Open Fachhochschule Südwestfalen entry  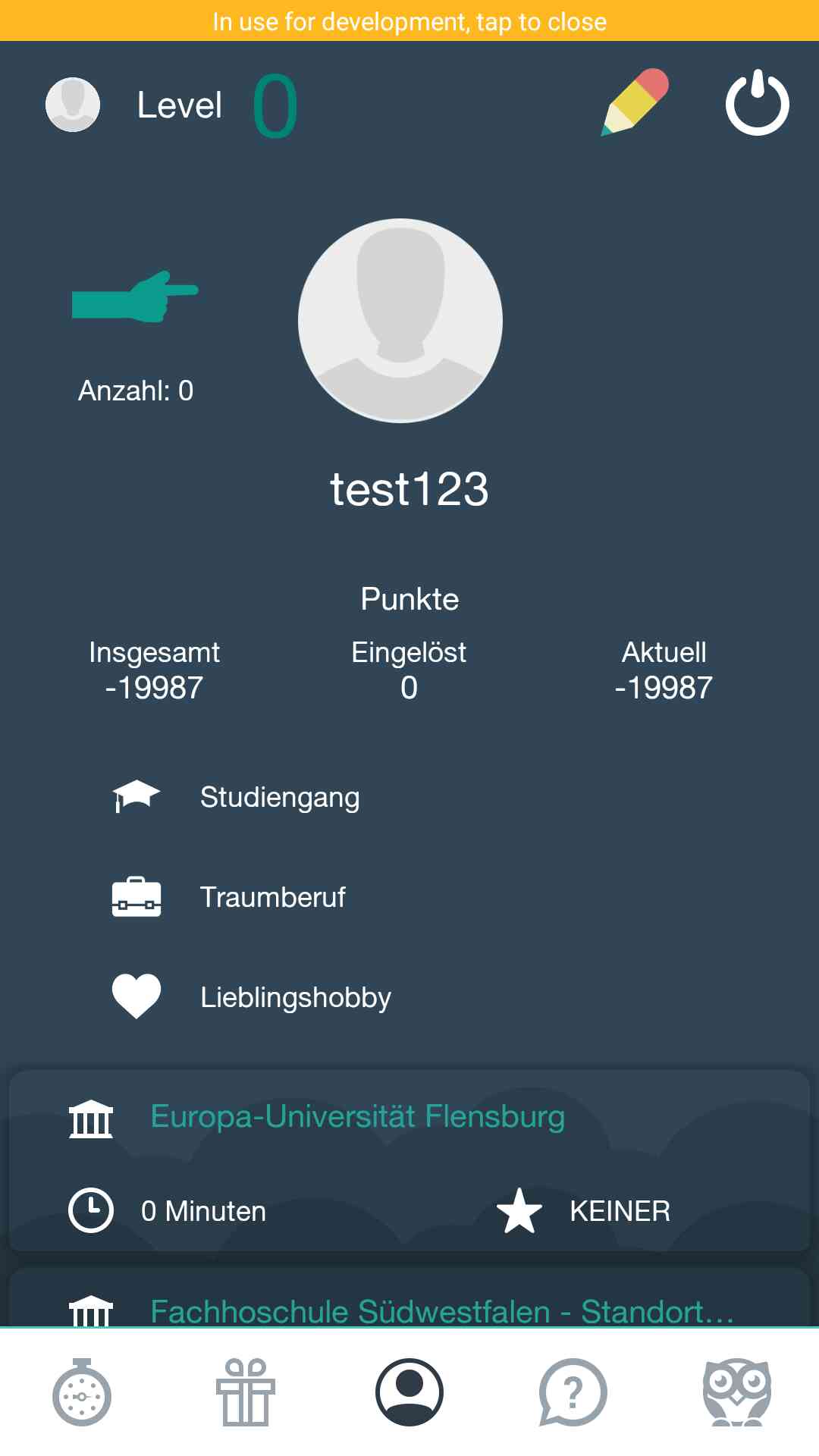coord(441,1311)
